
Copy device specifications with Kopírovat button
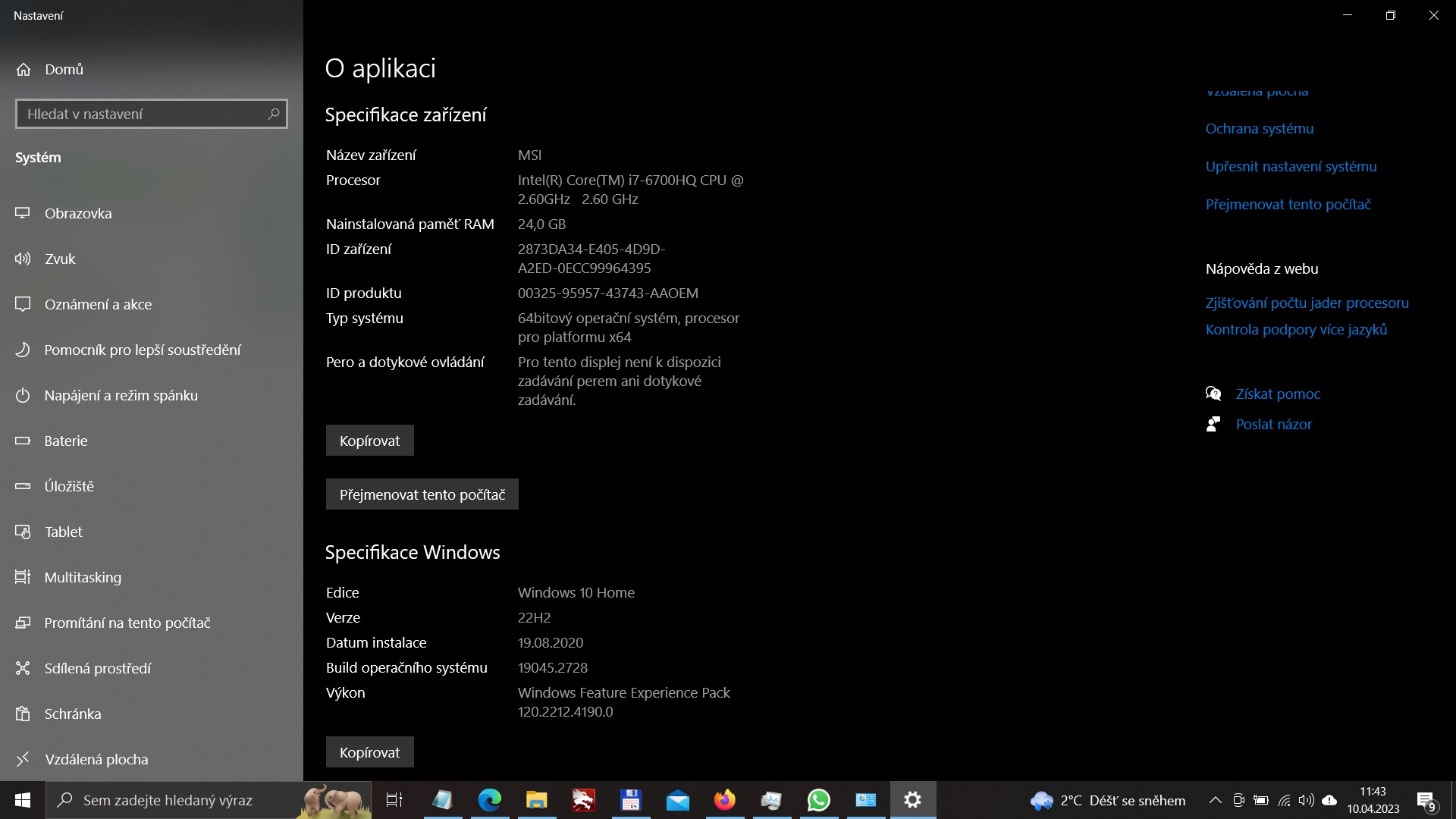click(x=370, y=441)
